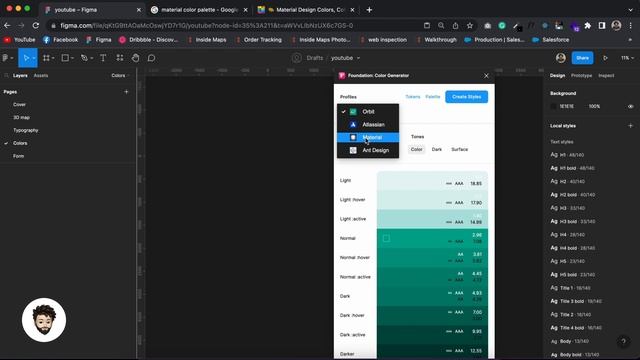Switch to Material Design Colors browser tab

[x=306, y=10]
